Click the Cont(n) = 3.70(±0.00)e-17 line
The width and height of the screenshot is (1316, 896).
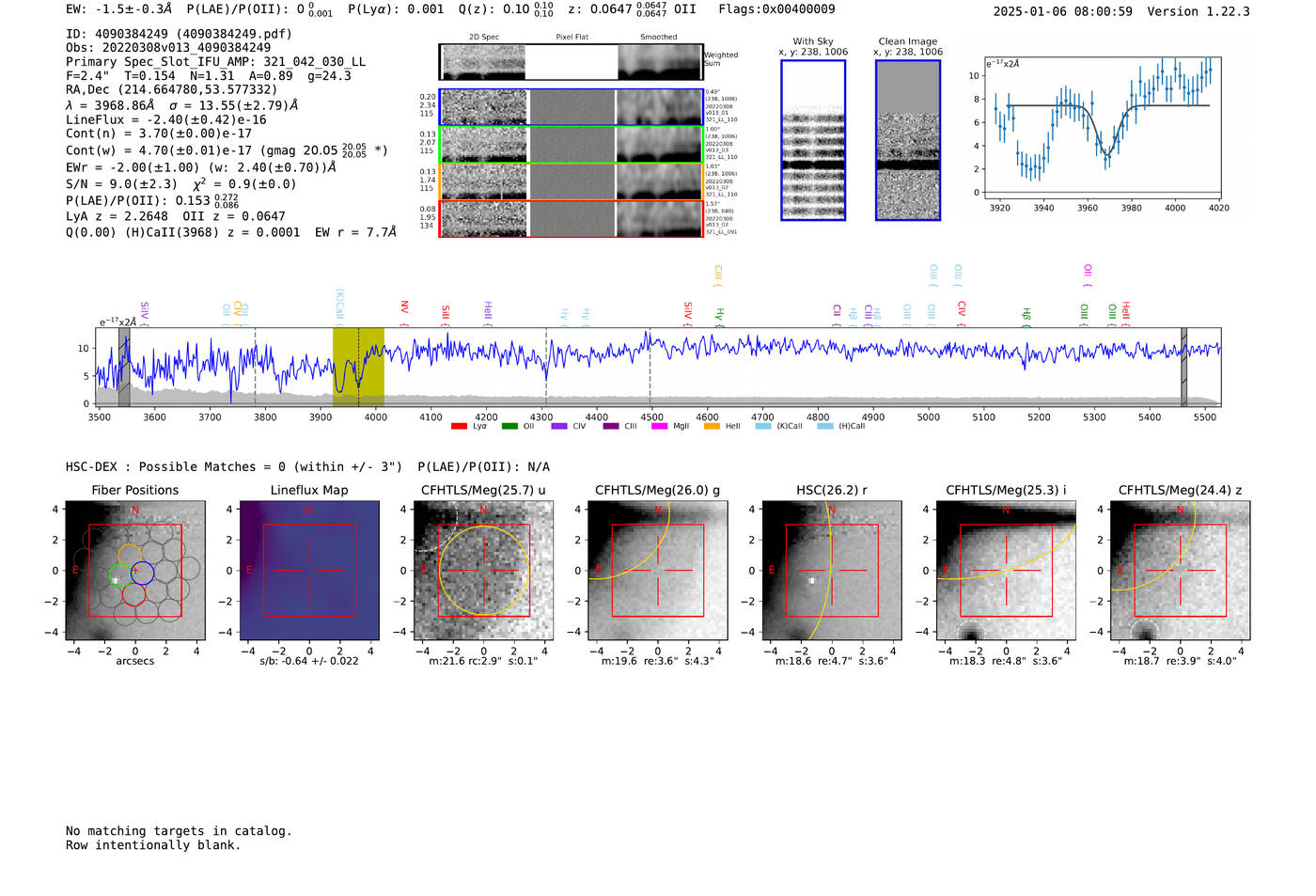click(159, 134)
